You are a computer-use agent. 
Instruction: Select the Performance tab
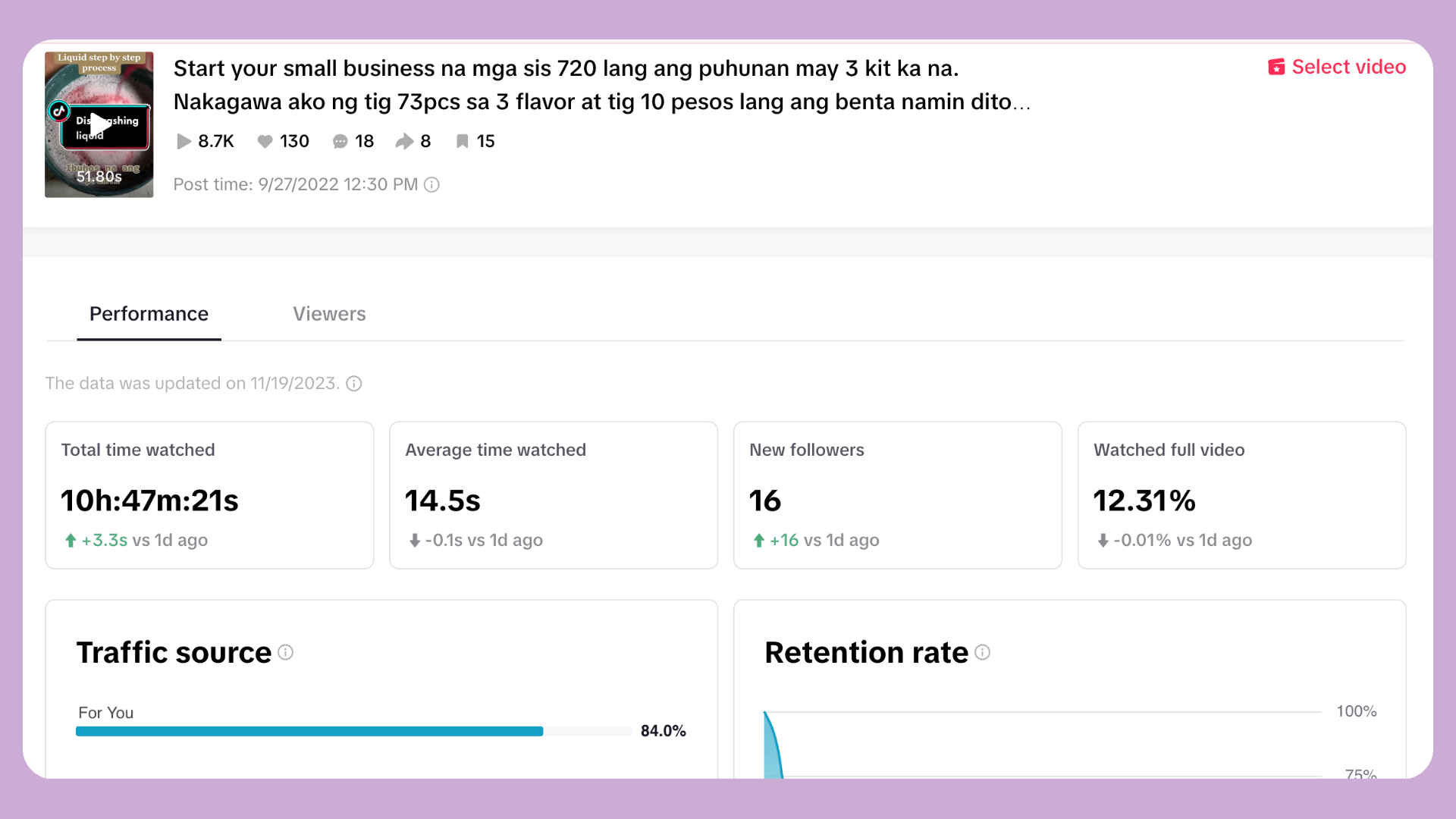(149, 314)
